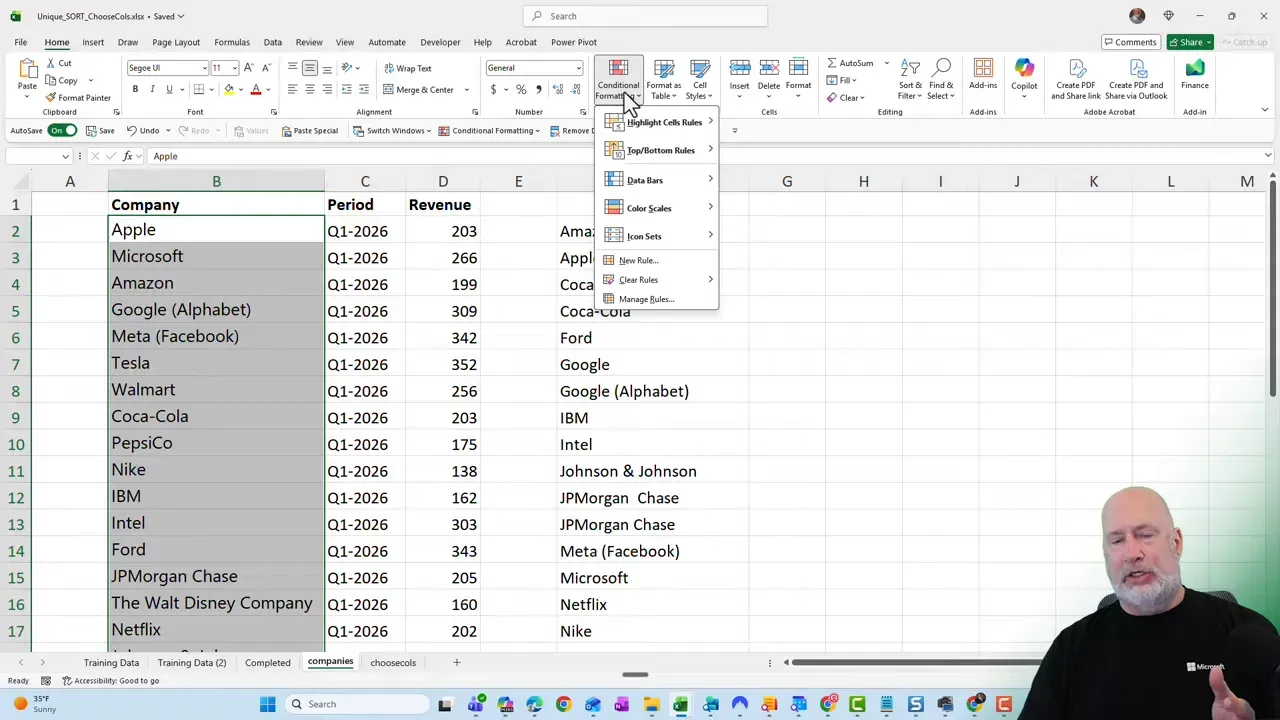The width and height of the screenshot is (1280, 720).
Task: Click the Find & Select magnifier icon
Action: (941, 67)
